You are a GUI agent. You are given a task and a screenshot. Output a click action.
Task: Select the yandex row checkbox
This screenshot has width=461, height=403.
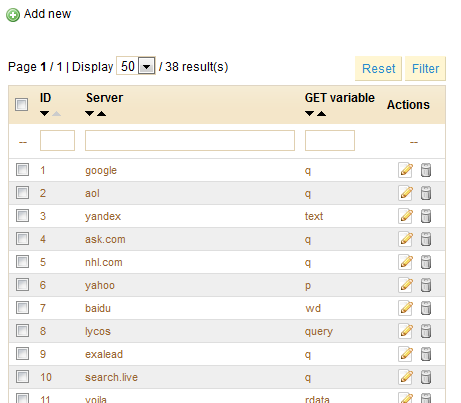[x=22, y=215]
